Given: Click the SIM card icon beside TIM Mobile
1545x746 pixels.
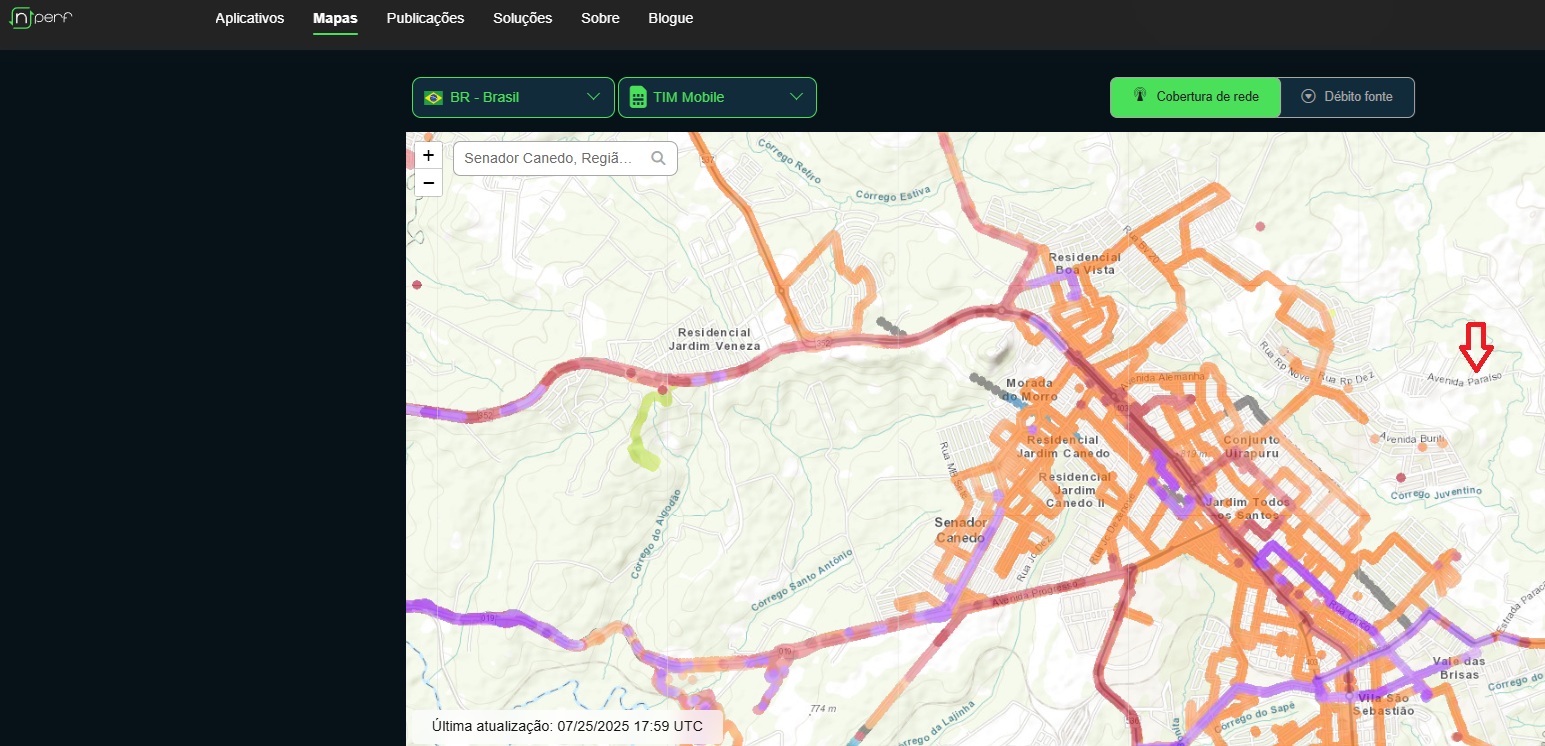Looking at the screenshot, I should pyautogui.click(x=637, y=98).
